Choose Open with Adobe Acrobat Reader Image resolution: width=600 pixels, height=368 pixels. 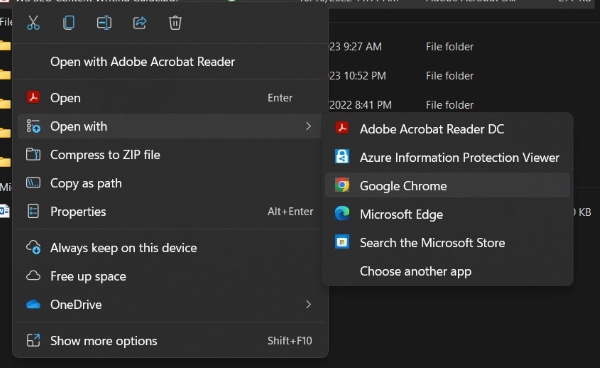pos(170,62)
